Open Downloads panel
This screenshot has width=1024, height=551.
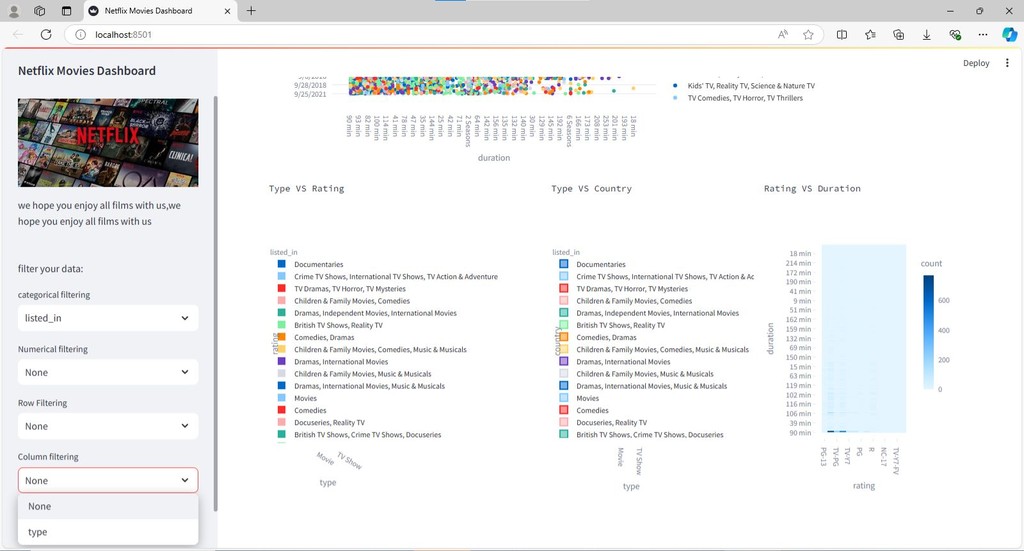(x=927, y=35)
